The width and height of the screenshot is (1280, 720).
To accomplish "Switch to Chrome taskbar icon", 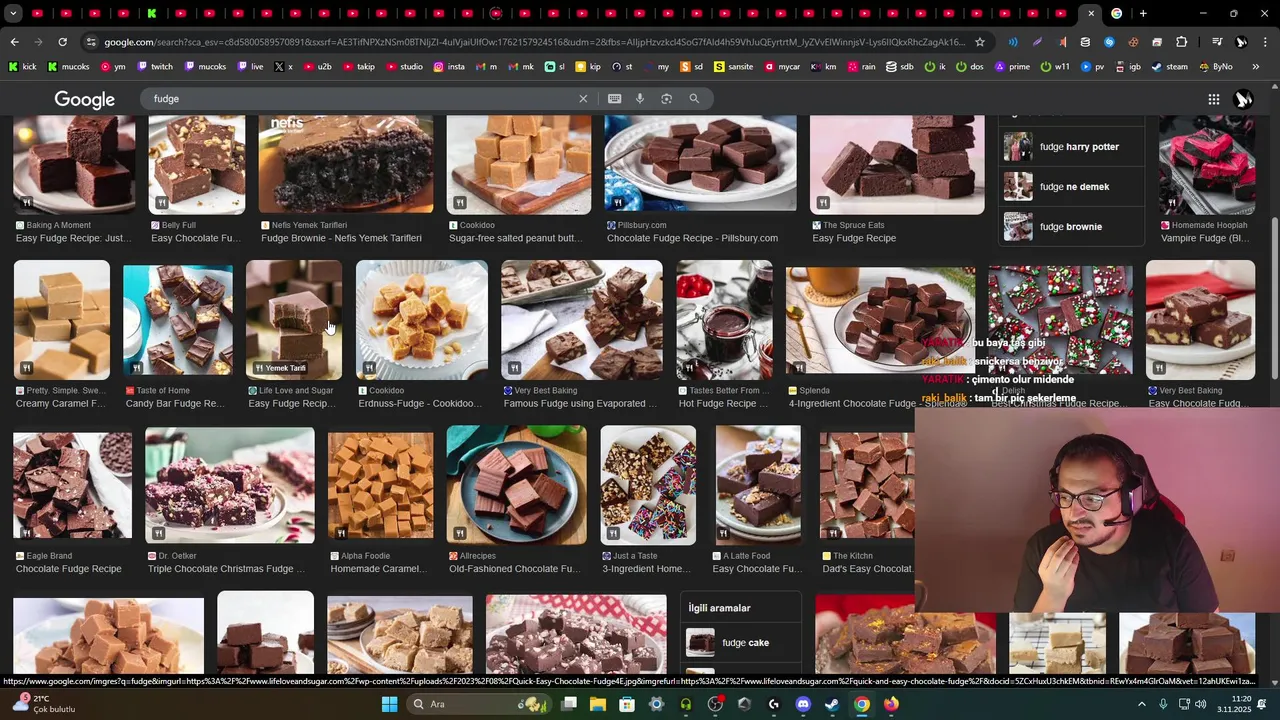I will coord(861,704).
